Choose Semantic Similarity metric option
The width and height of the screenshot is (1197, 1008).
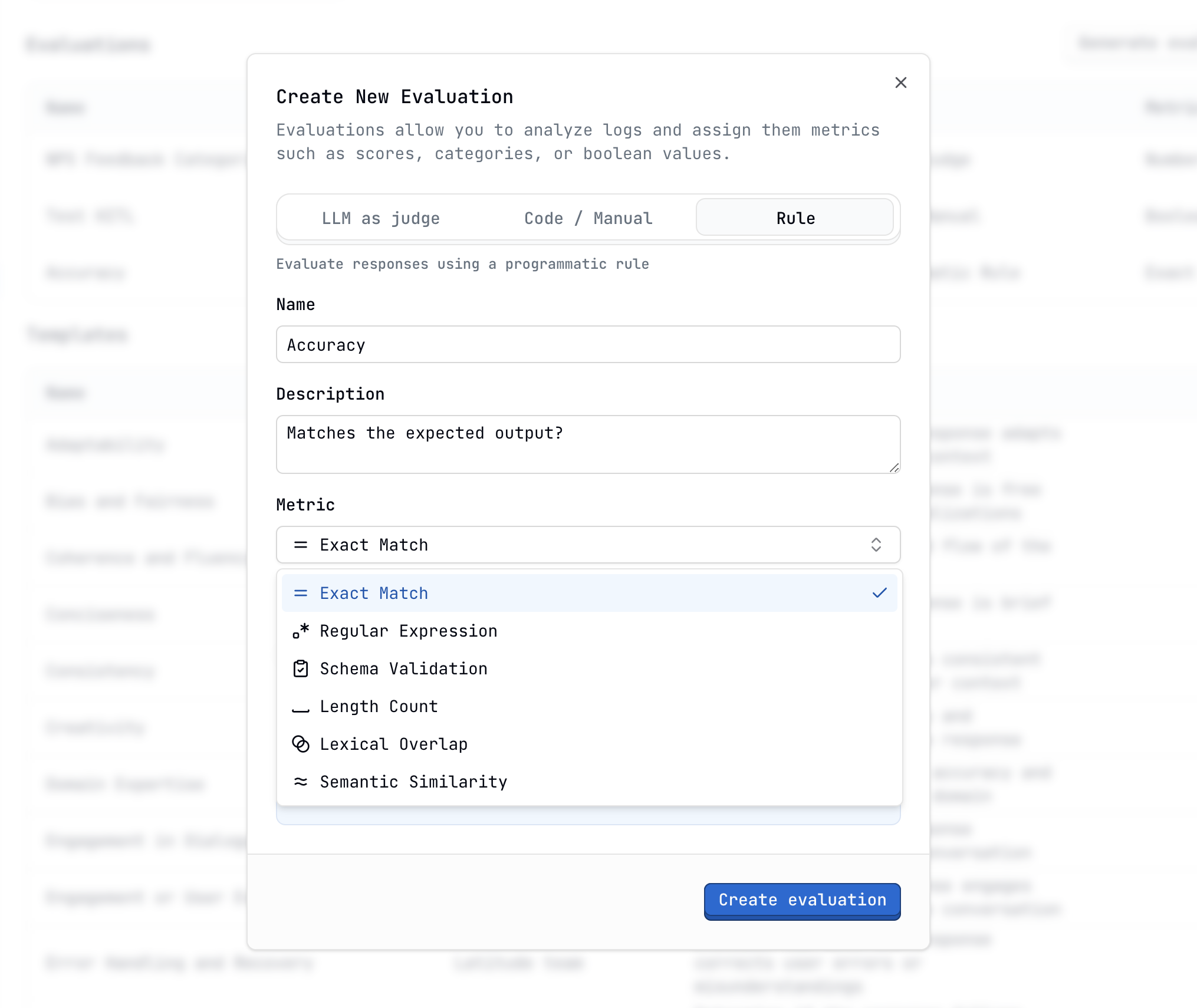tap(413, 782)
